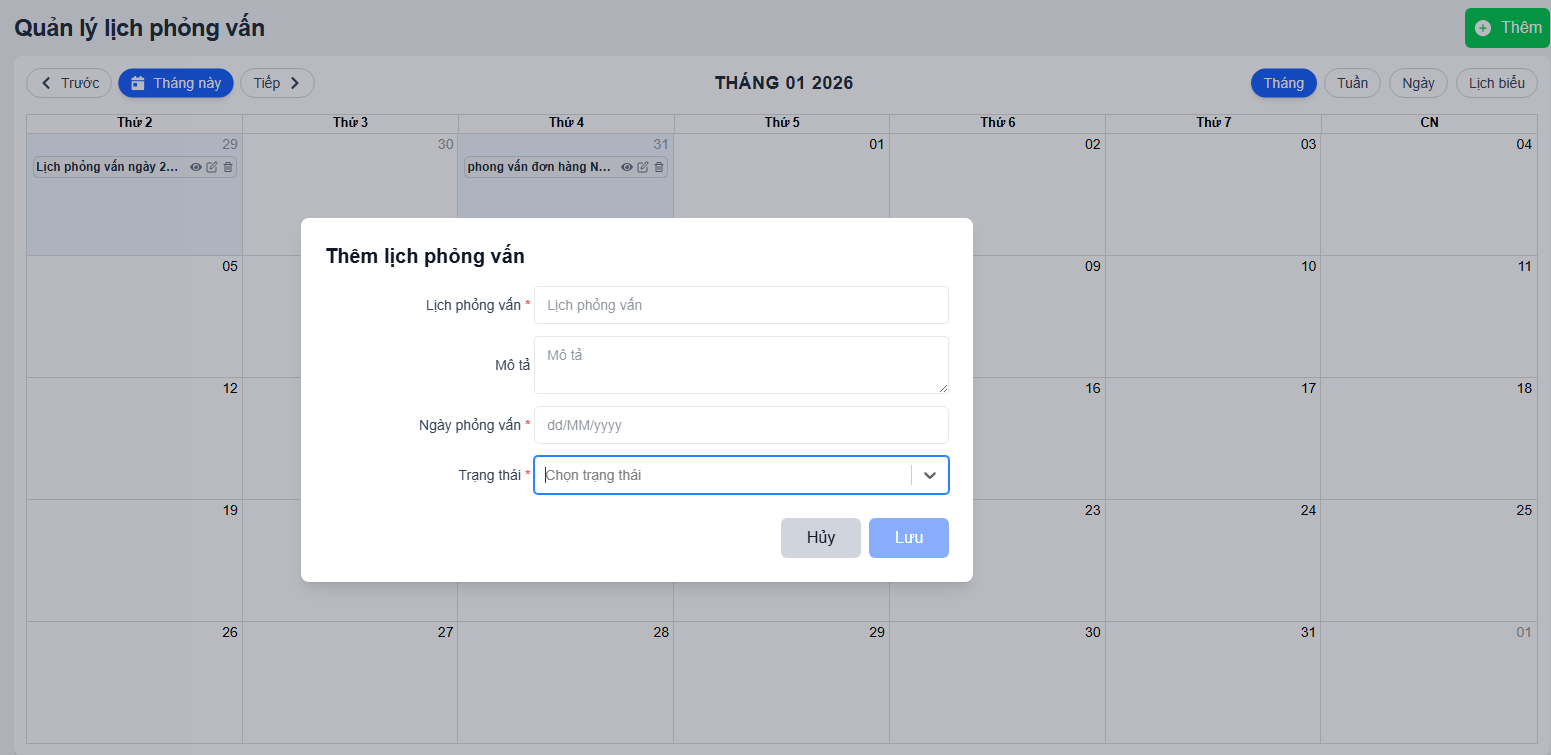Go to next month with Tiếp
The height and width of the screenshot is (755, 1551).
277,83
